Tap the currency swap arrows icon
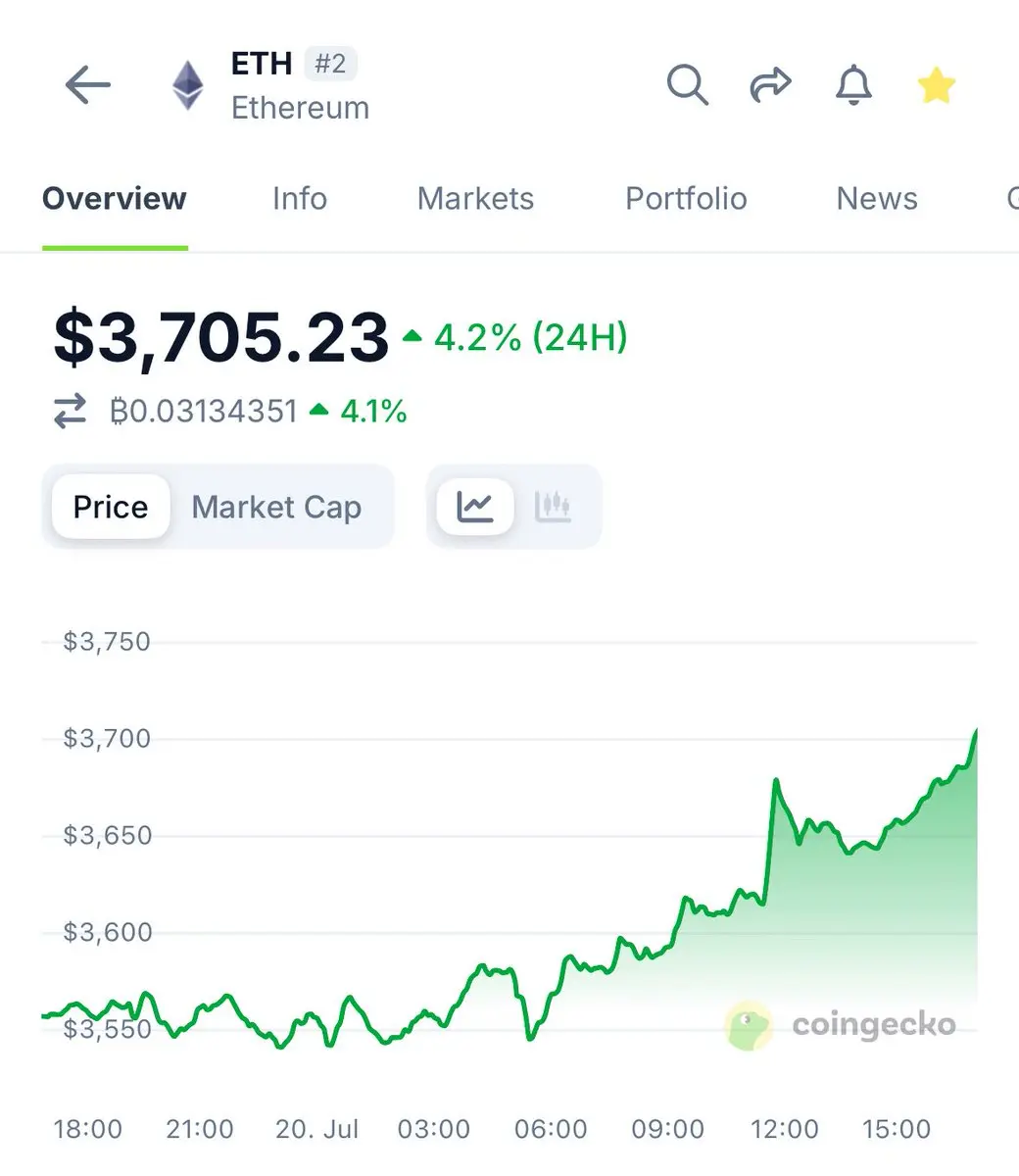The width and height of the screenshot is (1019, 1176). tap(70, 412)
